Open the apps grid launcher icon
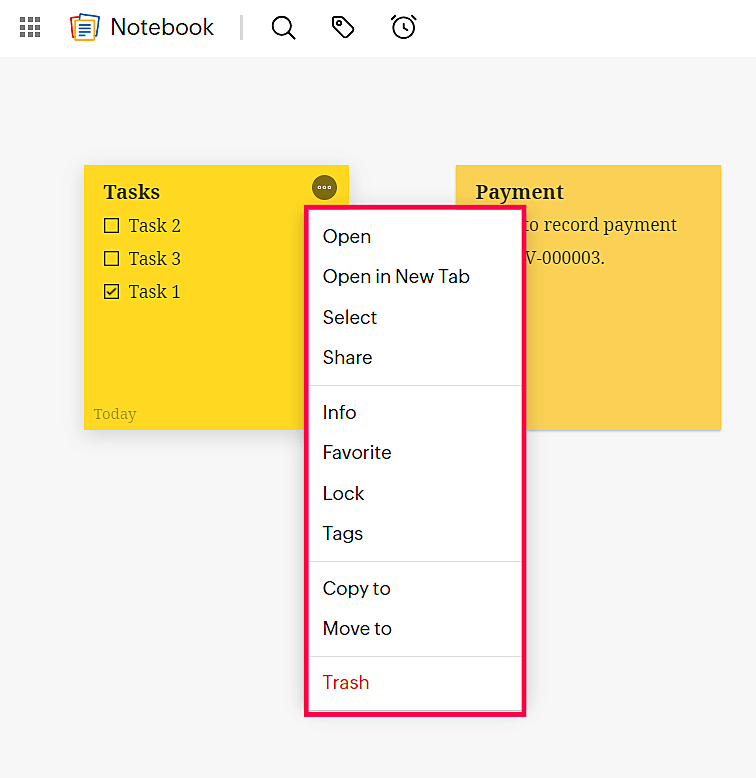This screenshot has height=778, width=756. coord(30,27)
